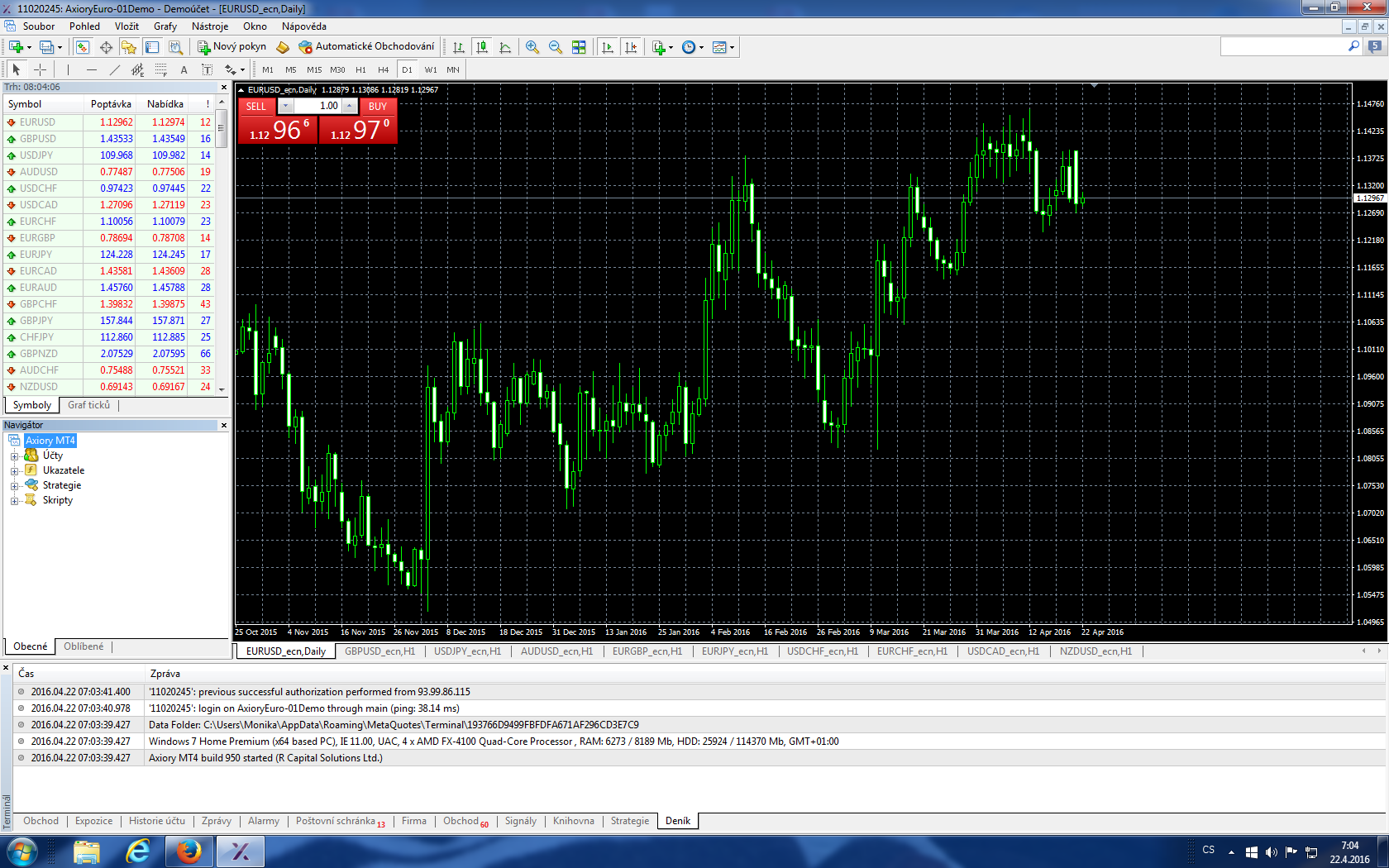Select the equidistant channel tool
The width and height of the screenshot is (1389, 868).
(x=137, y=69)
